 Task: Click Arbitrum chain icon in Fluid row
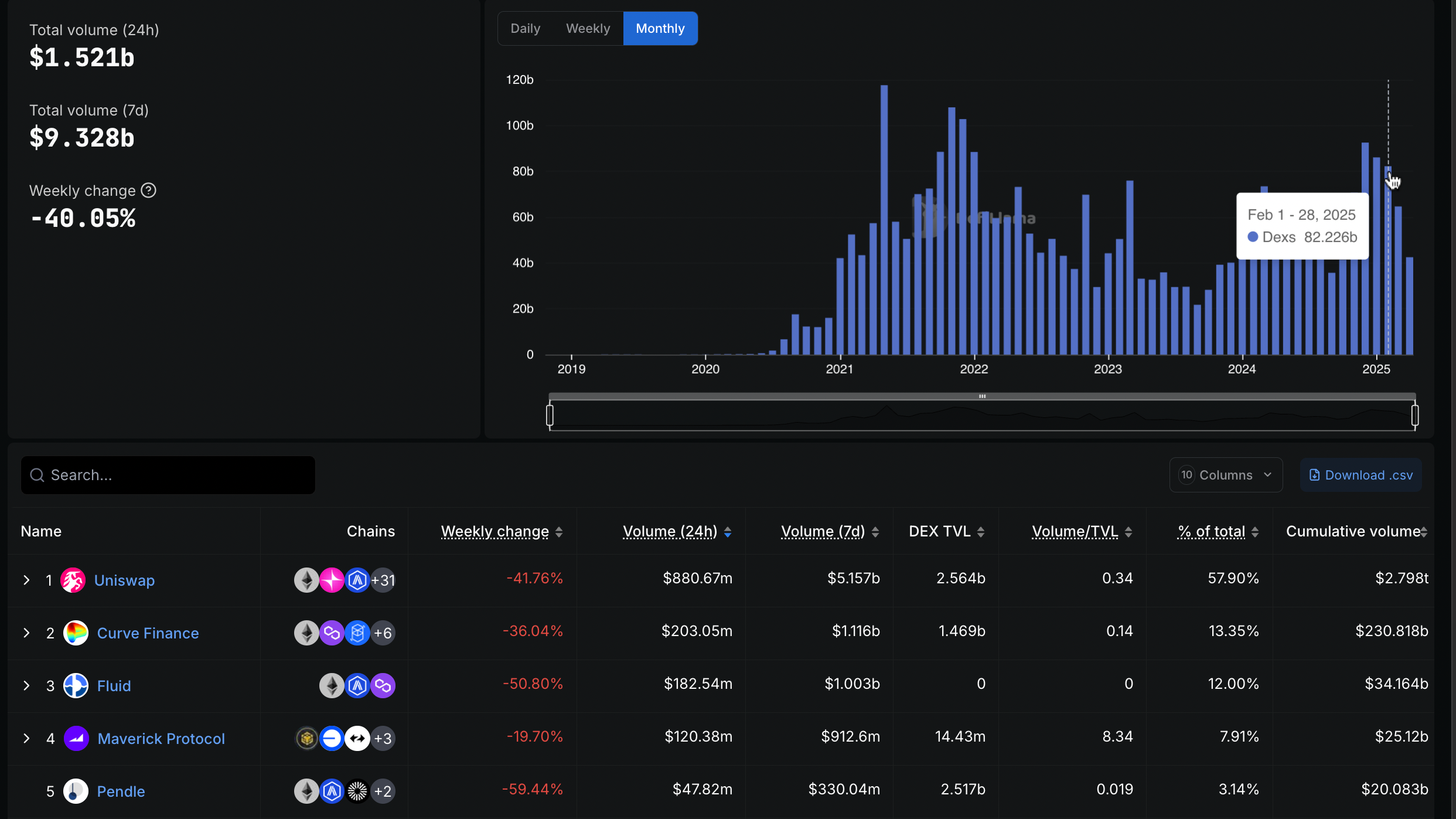pyautogui.click(x=357, y=685)
